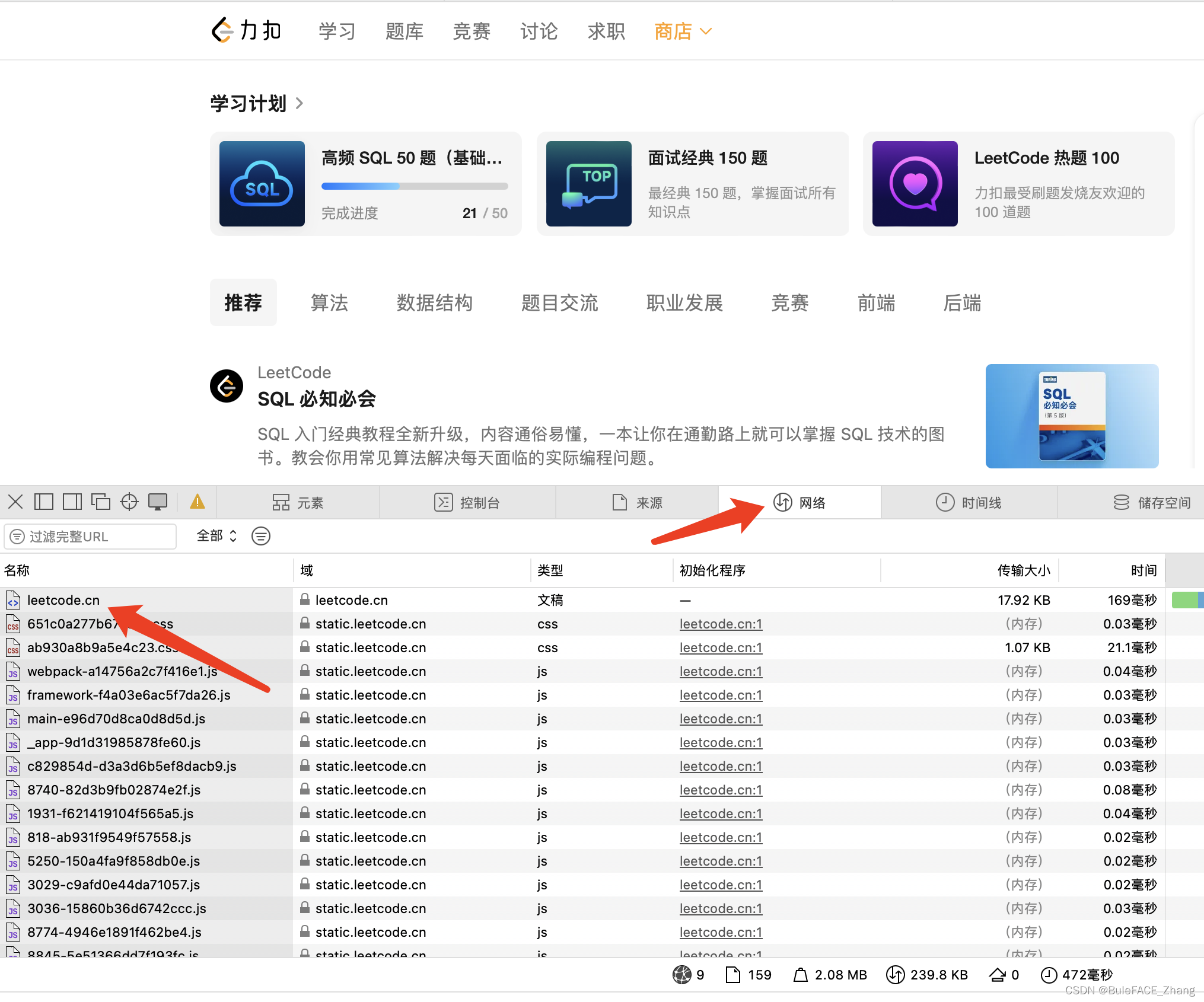Expand 学习计划 with the chevron arrow
Screen dimensions: 1204x1002
click(x=300, y=104)
